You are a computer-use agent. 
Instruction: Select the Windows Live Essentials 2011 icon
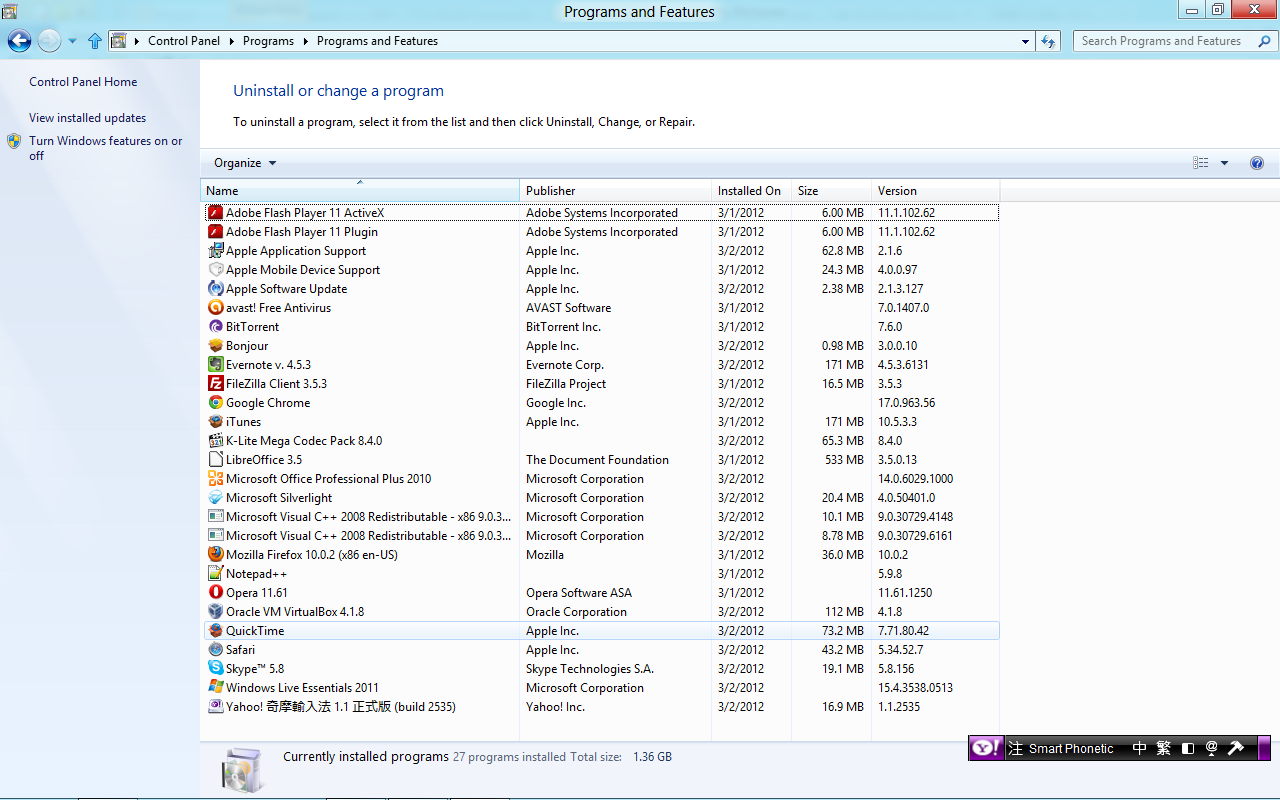click(215, 688)
